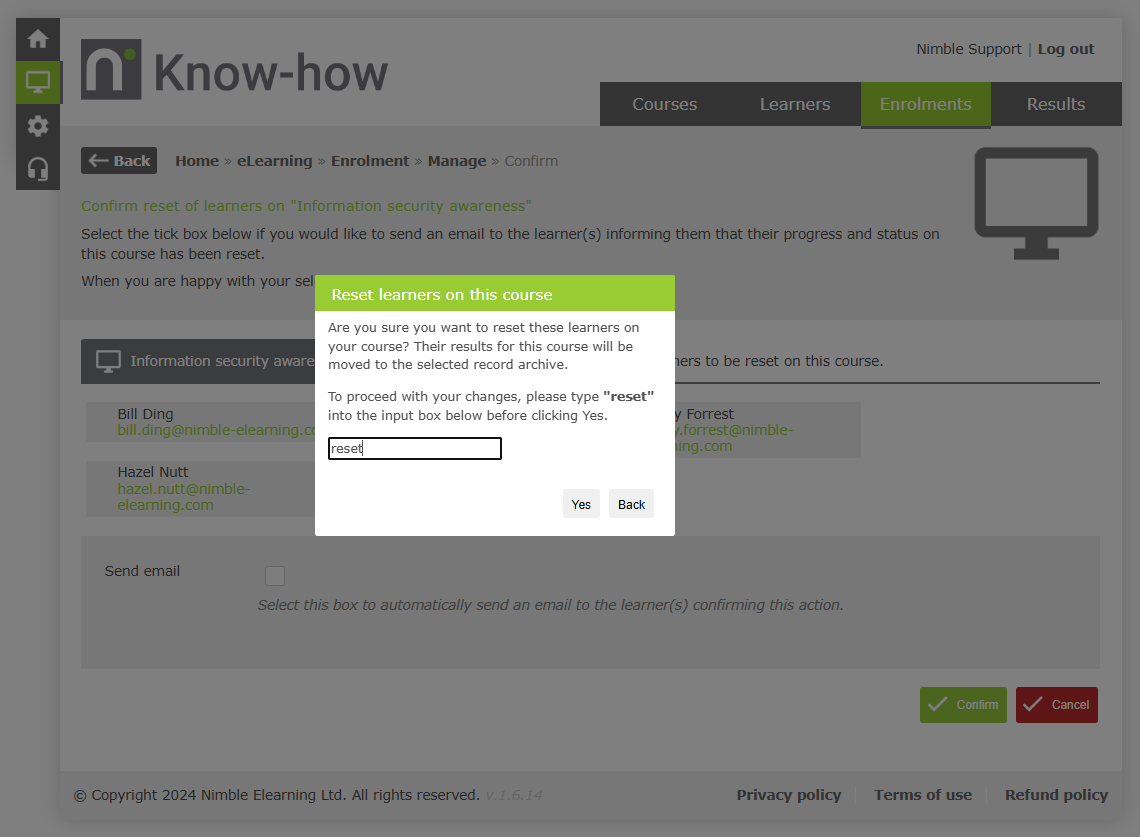Go to the Courses tab
1140x837 pixels.
[x=665, y=104]
